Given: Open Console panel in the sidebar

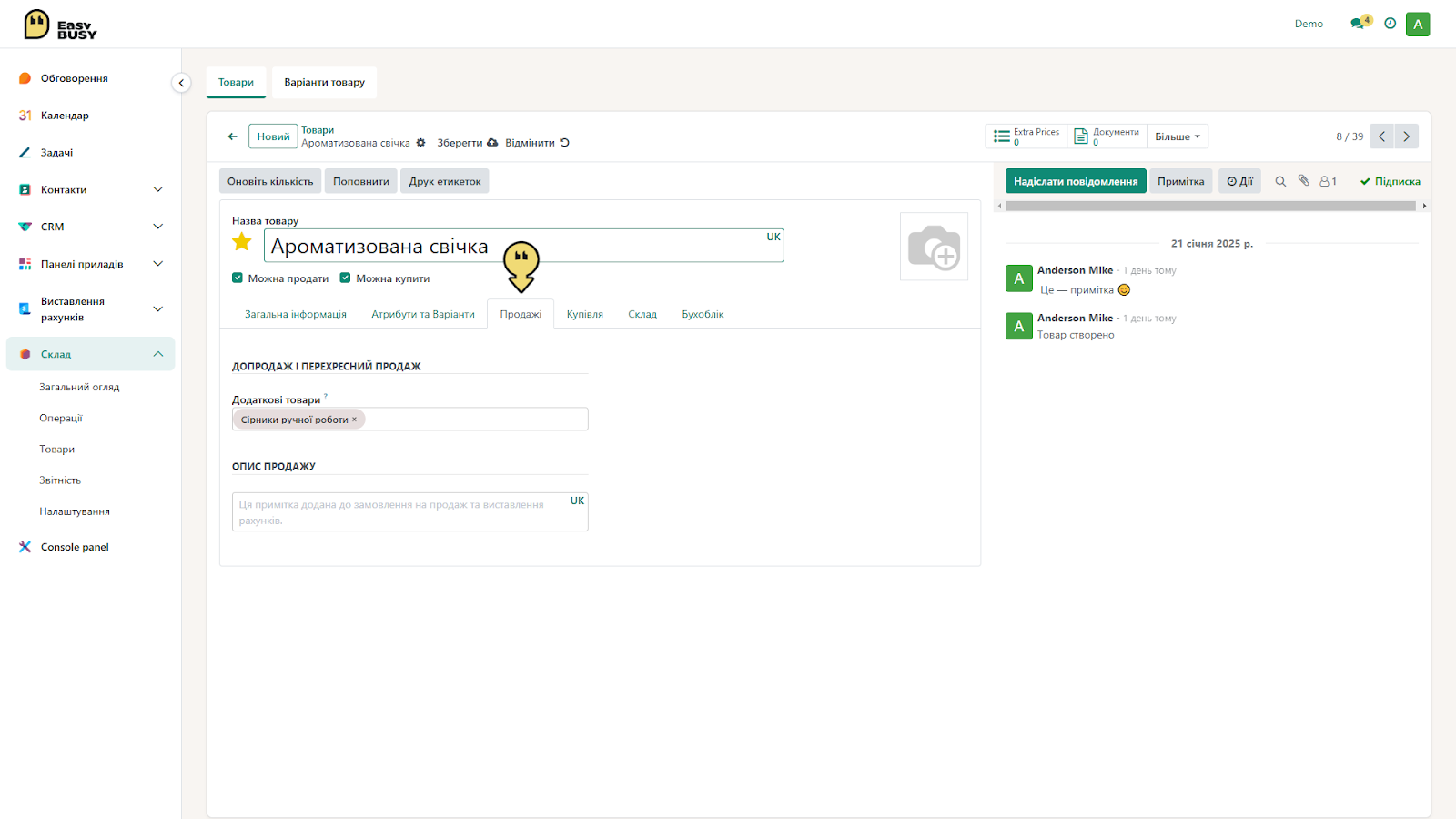Looking at the screenshot, I should (75, 547).
